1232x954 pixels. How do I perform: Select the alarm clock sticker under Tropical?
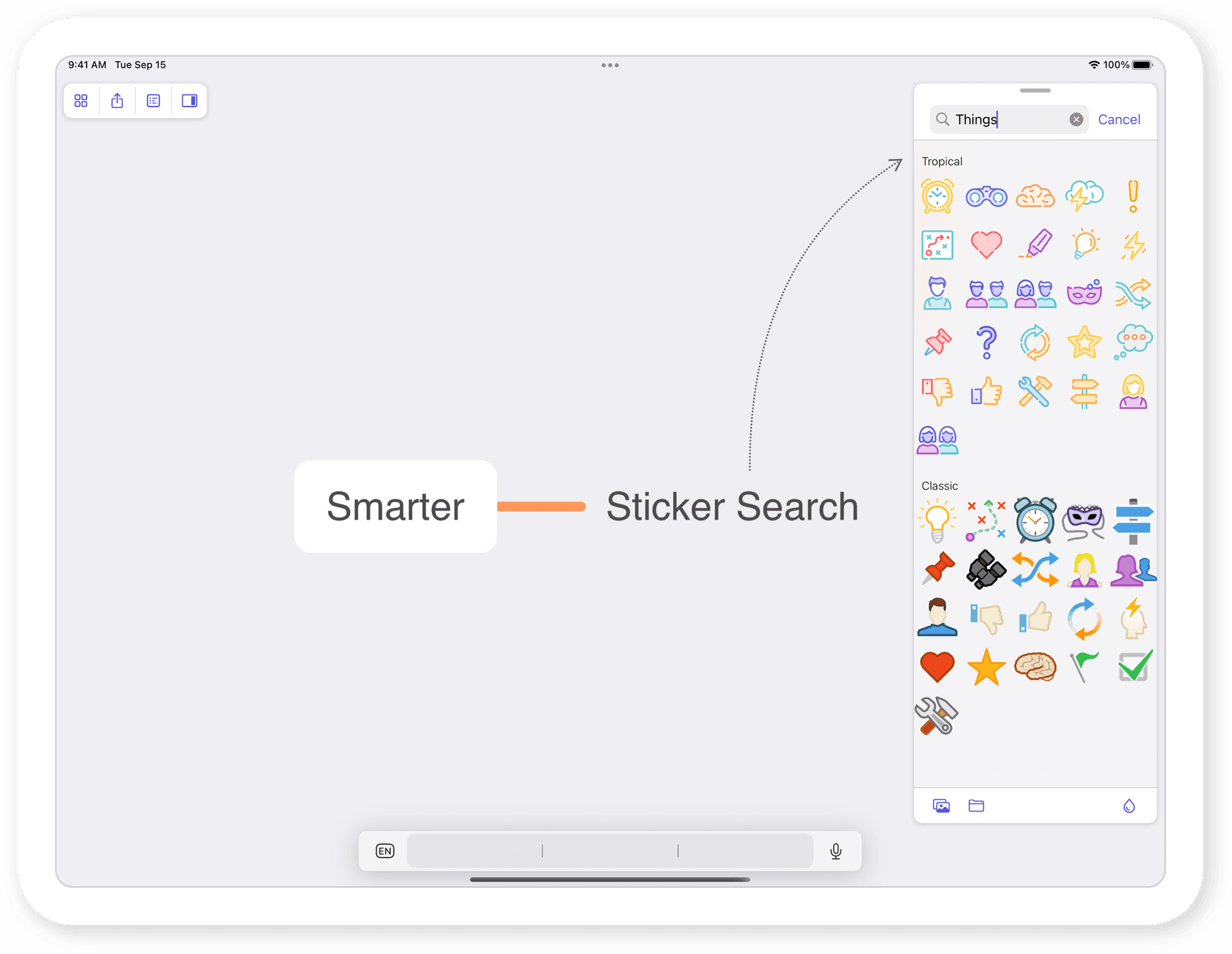[937, 196]
